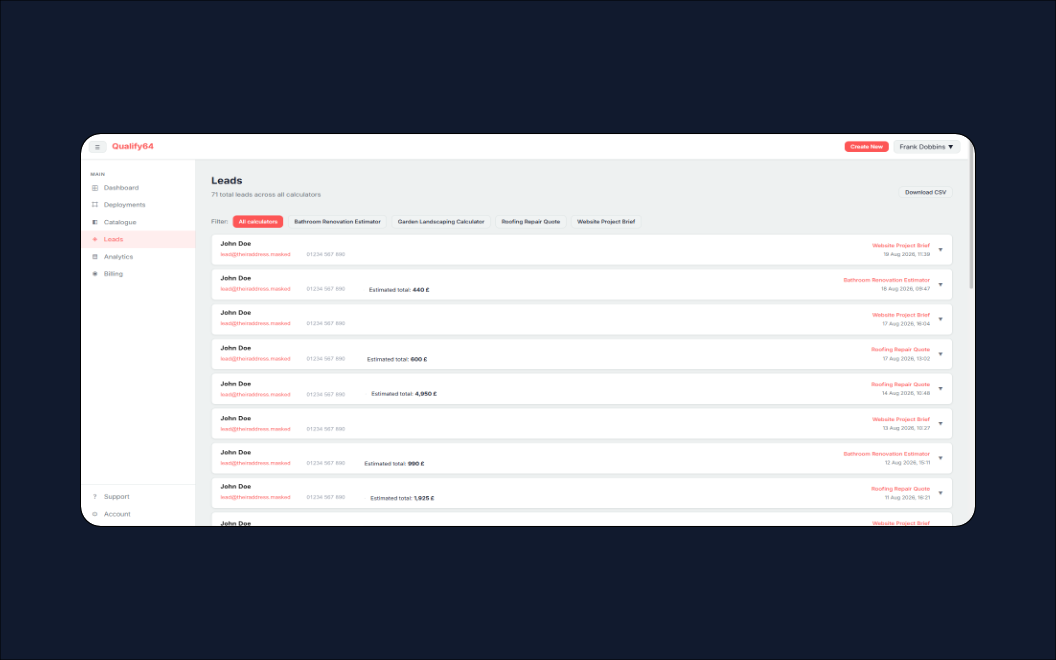
Task: Filter by the Website Project Brief chip
Action: (606, 222)
